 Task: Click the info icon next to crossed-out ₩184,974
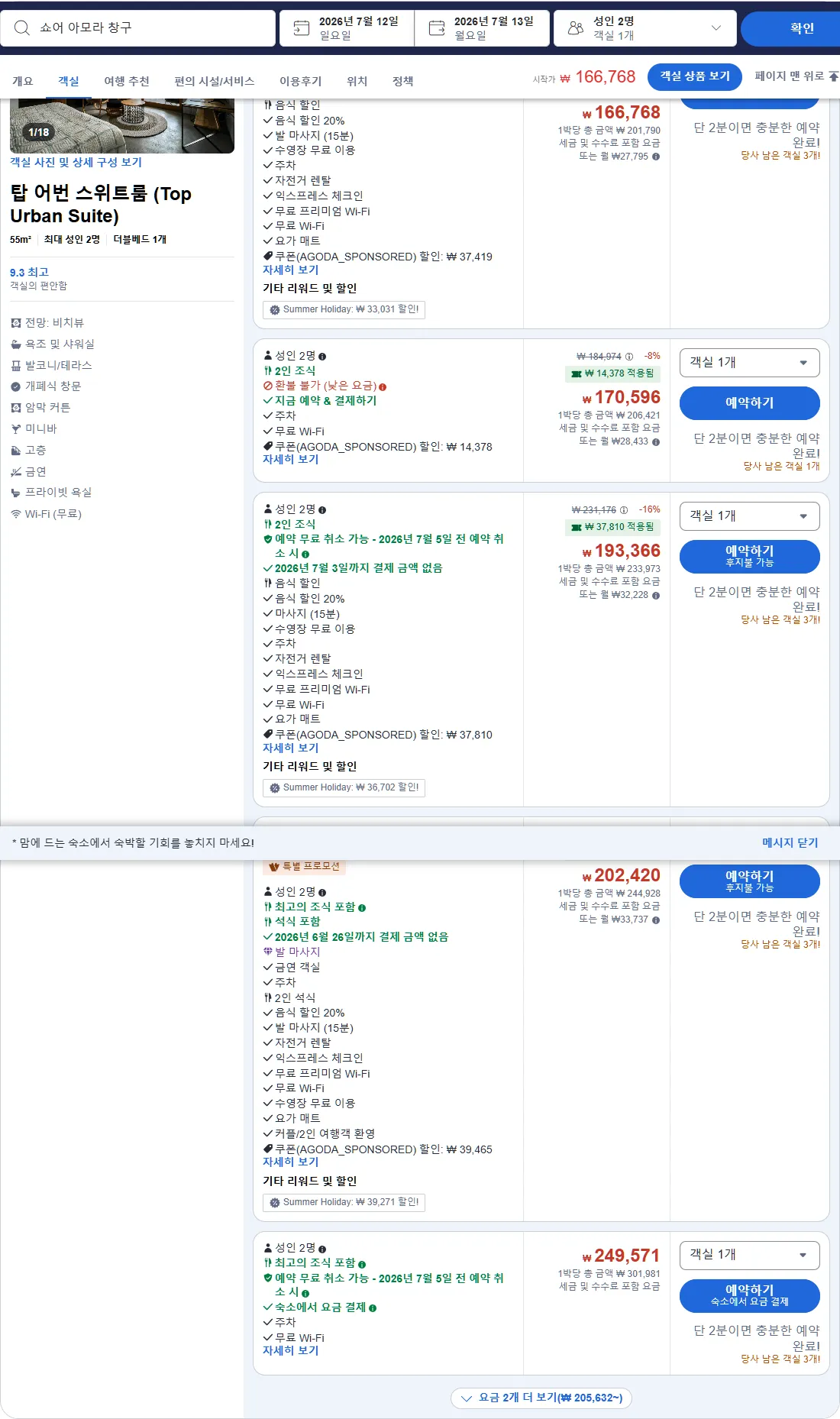tap(629, 357)
